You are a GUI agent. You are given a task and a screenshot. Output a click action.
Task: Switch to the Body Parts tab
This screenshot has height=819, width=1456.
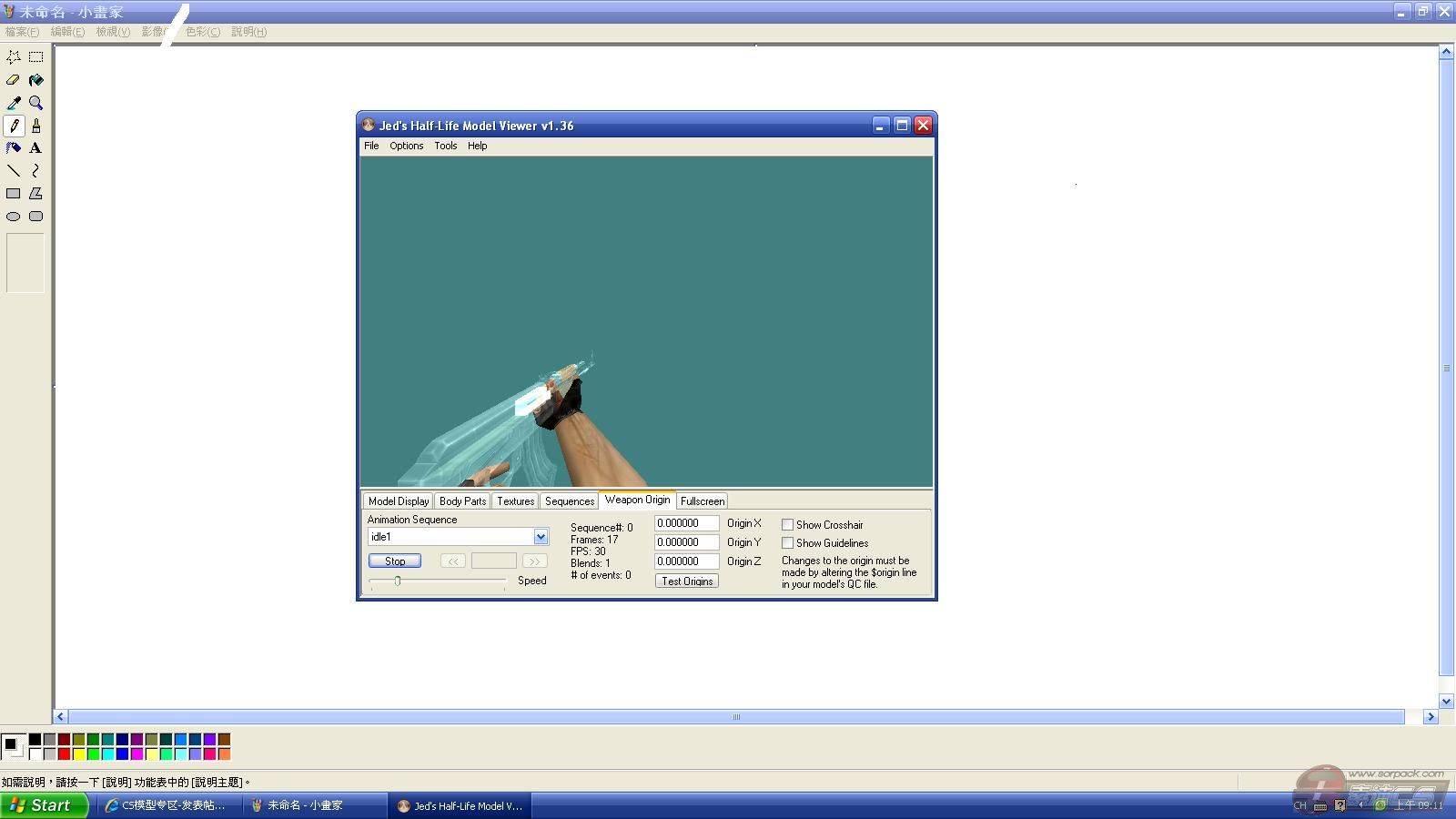pos(462,501)
